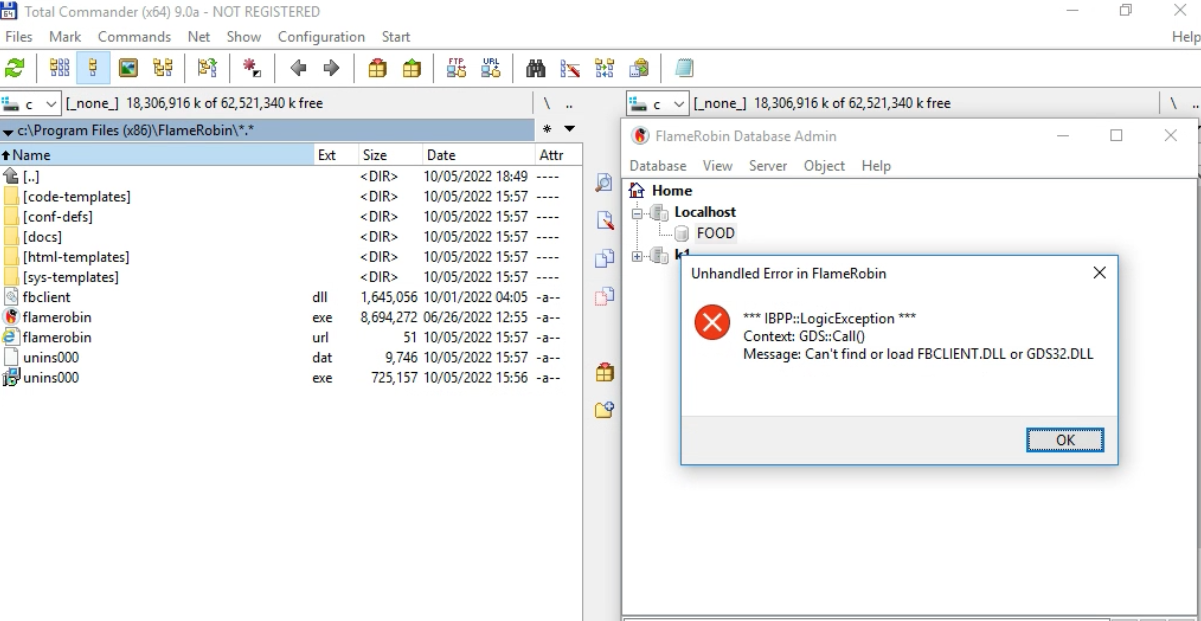Open the directory hotlist asterisk button
This screenshot has width=1201, height=621.
click(548, 129)
